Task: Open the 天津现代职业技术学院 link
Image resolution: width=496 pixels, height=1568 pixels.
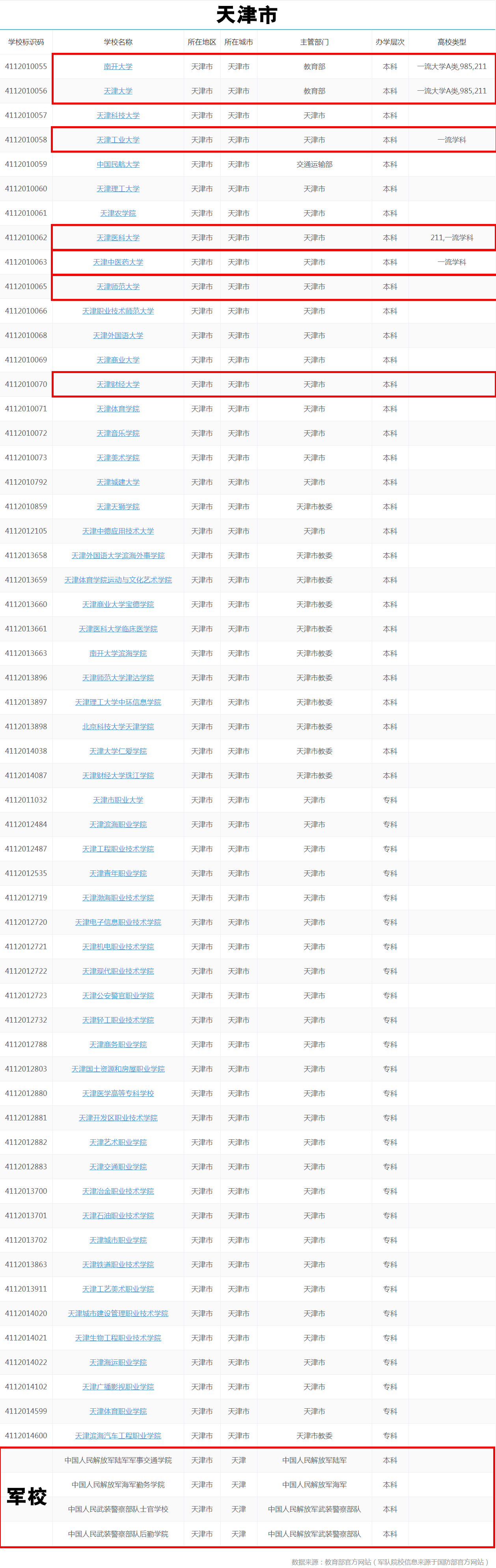Action: pyautogui.click(x=118, y=971)
